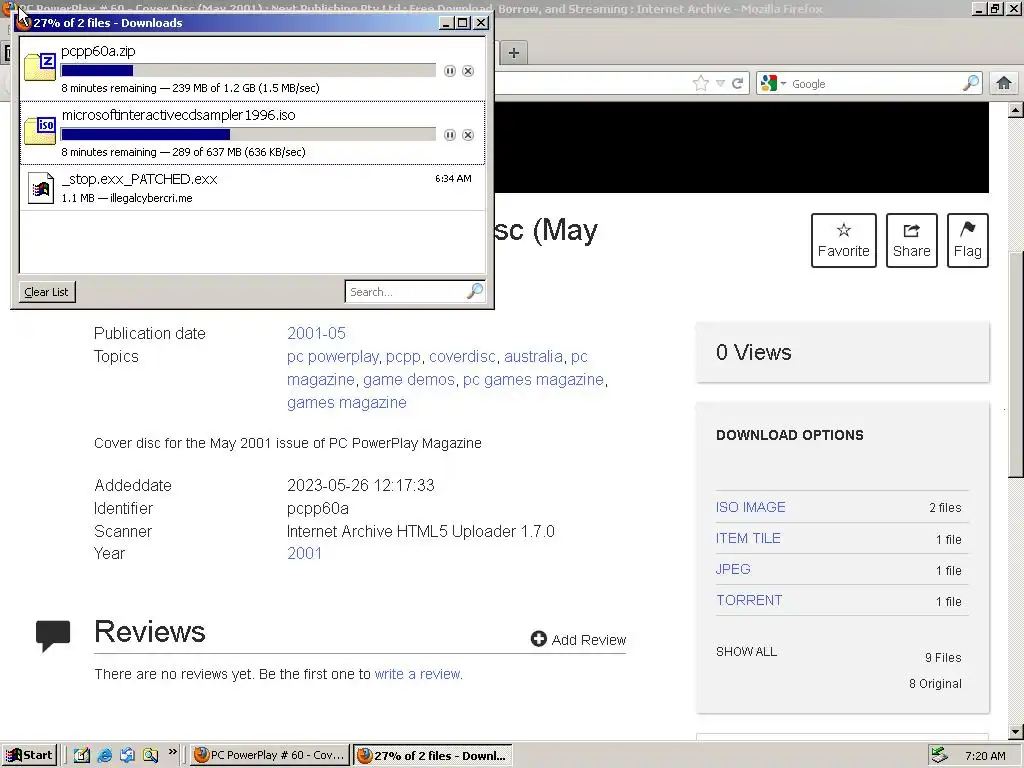Open the folder search quick launch icon

click(x=150, y=755)
